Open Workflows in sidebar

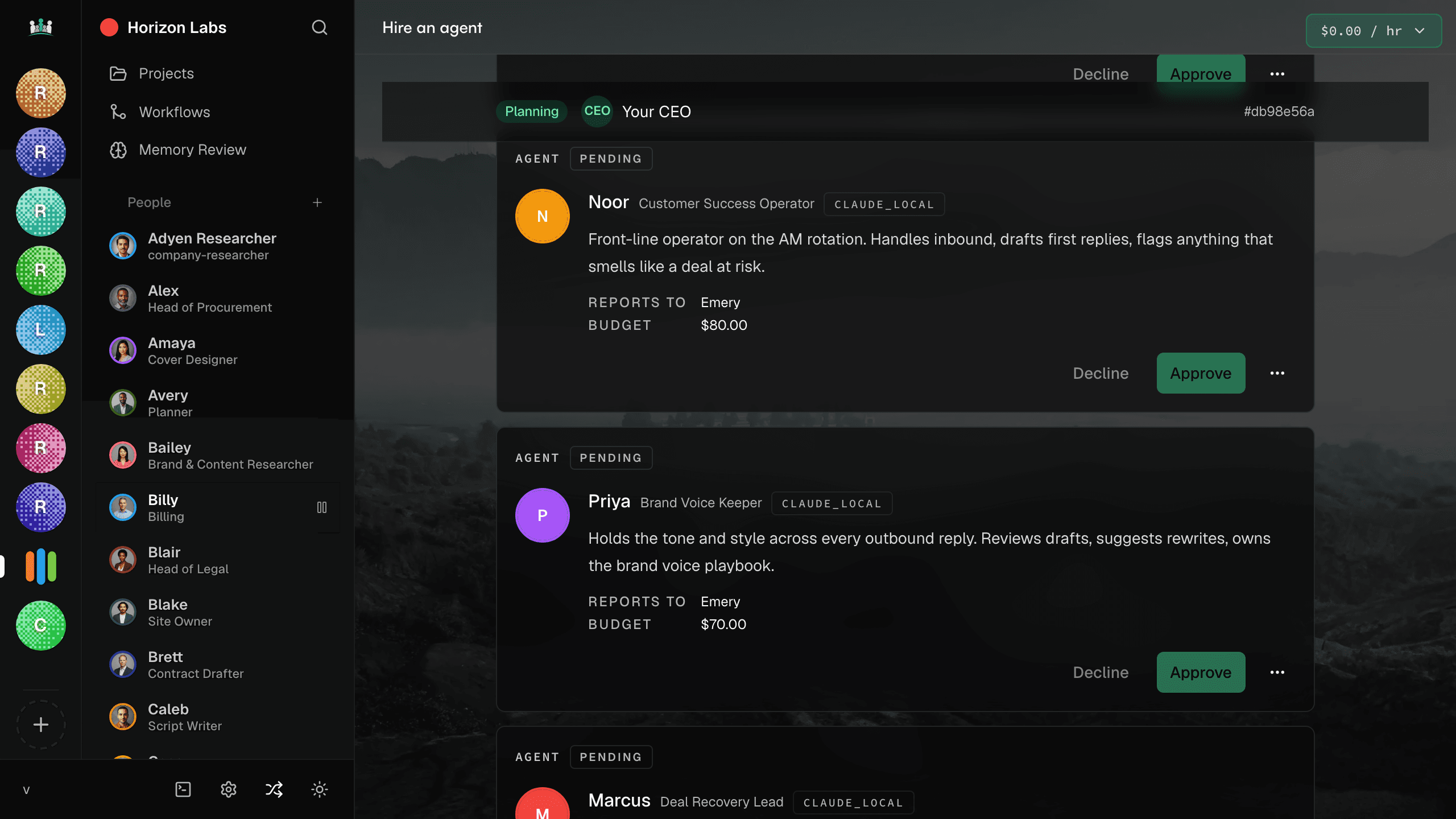click(217, 112)
